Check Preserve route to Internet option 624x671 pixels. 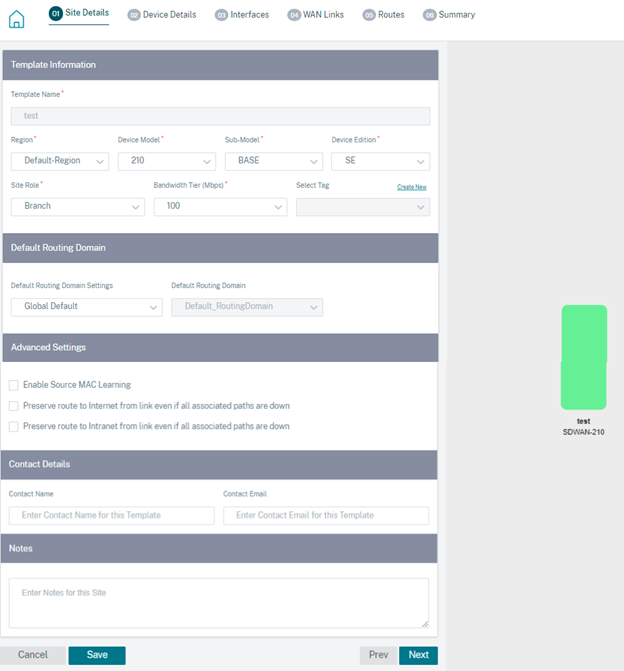point(14,406)
